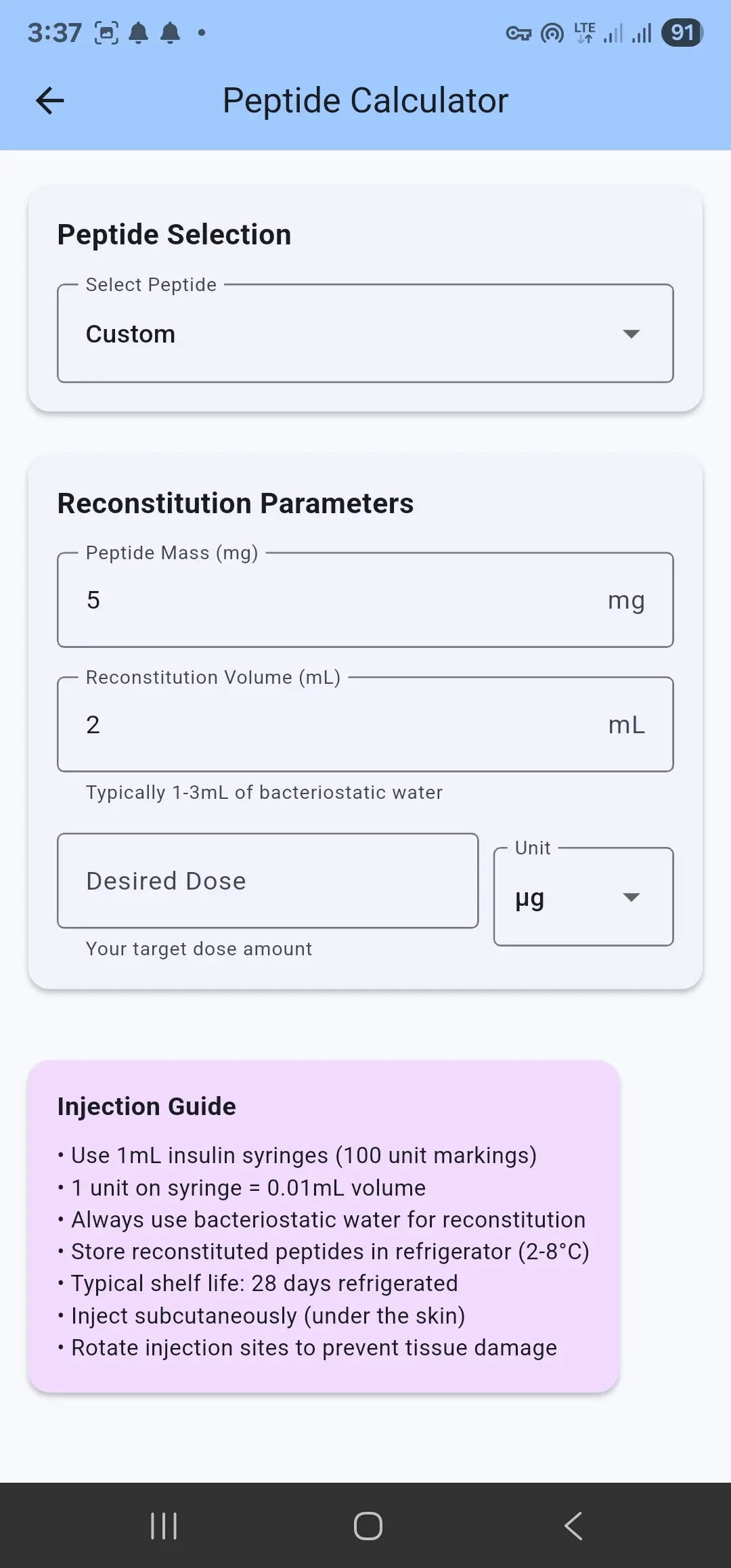The height and width of the screenshot is (1568, 731).
Task: Tap the first notification bell icon
Action: [139, 33]
